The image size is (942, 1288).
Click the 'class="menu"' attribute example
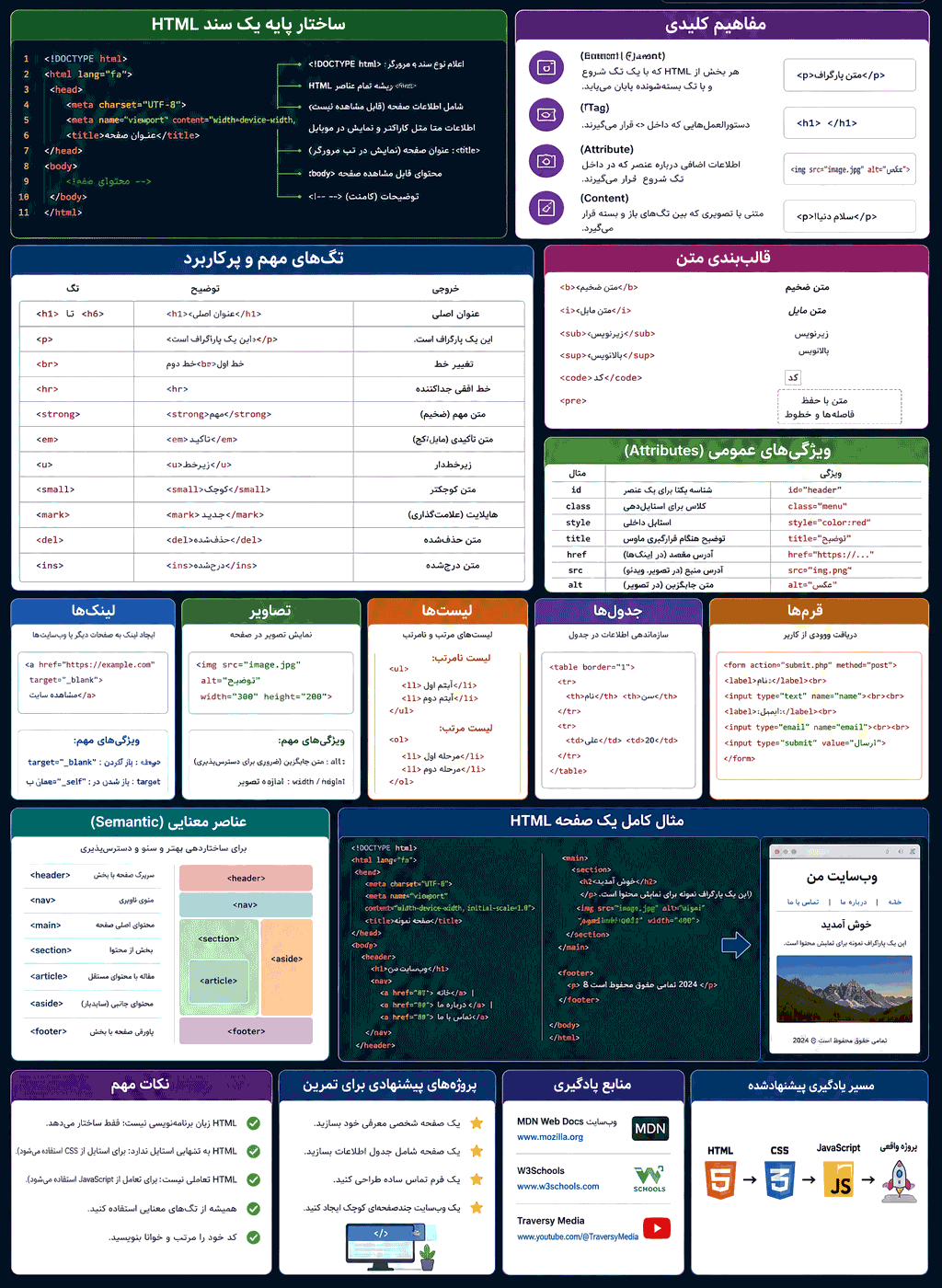(817, 506)
